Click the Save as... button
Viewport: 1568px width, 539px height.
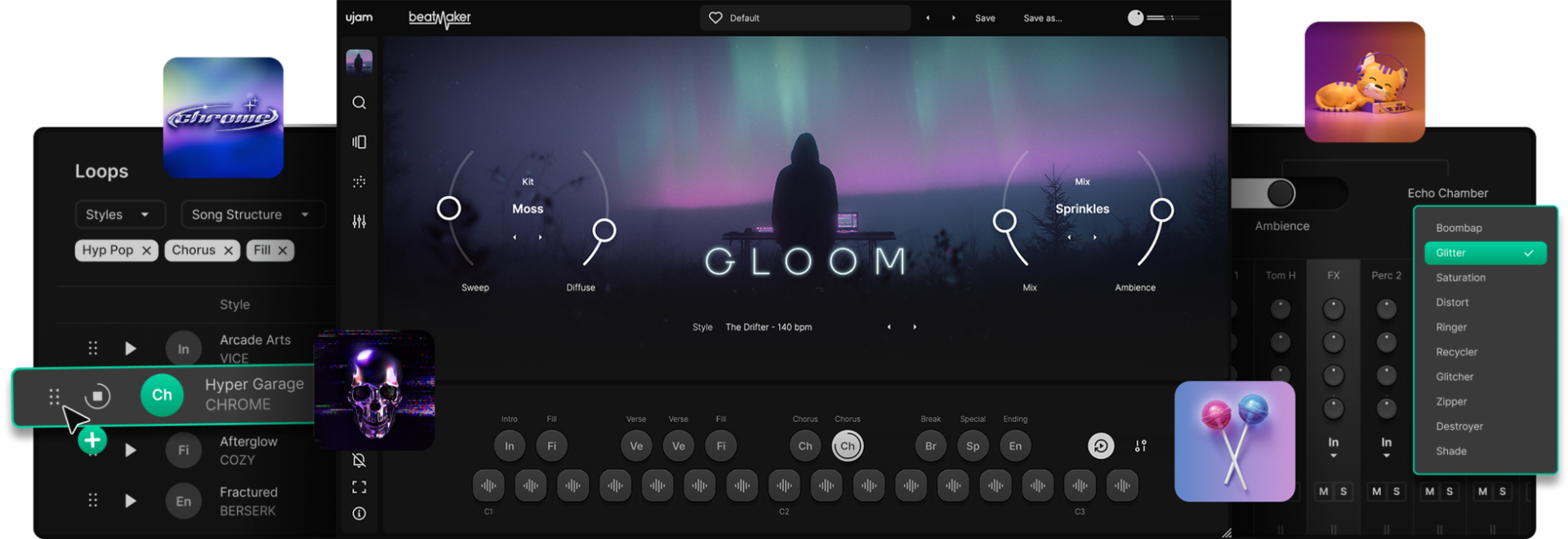point(1043,18)
